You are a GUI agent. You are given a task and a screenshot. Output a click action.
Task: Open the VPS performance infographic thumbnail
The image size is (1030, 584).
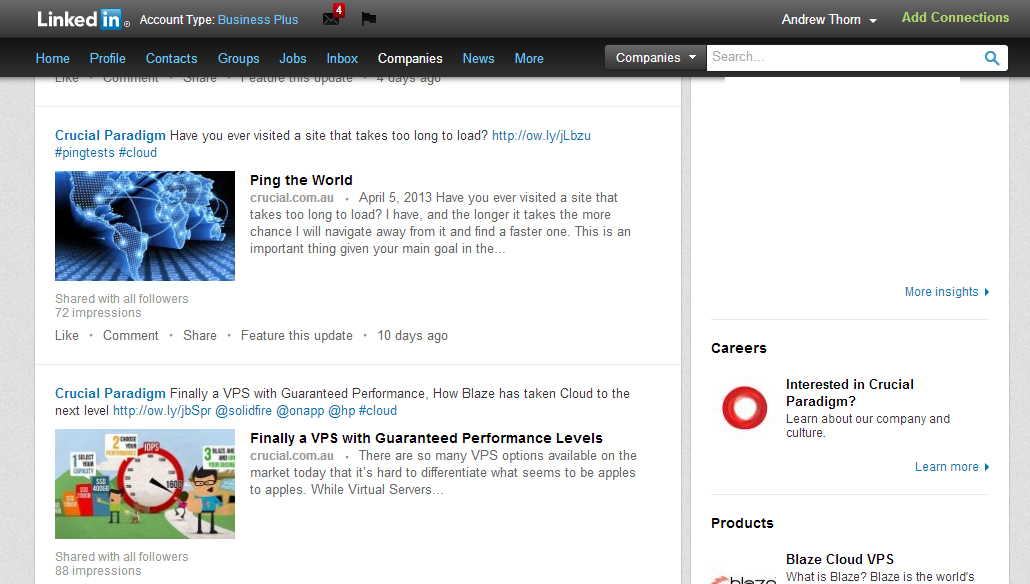pos(145,484)
